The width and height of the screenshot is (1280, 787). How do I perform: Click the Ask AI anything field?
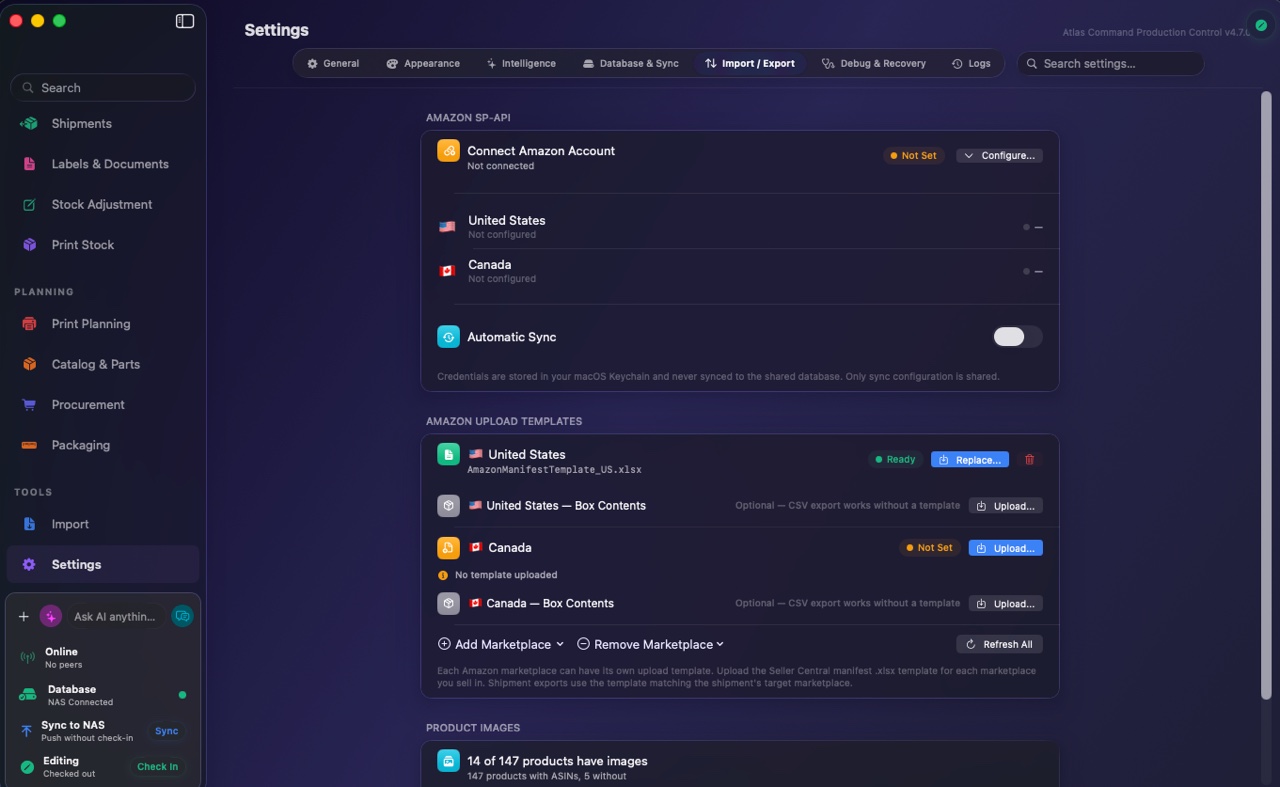click(x=115, y=617)
